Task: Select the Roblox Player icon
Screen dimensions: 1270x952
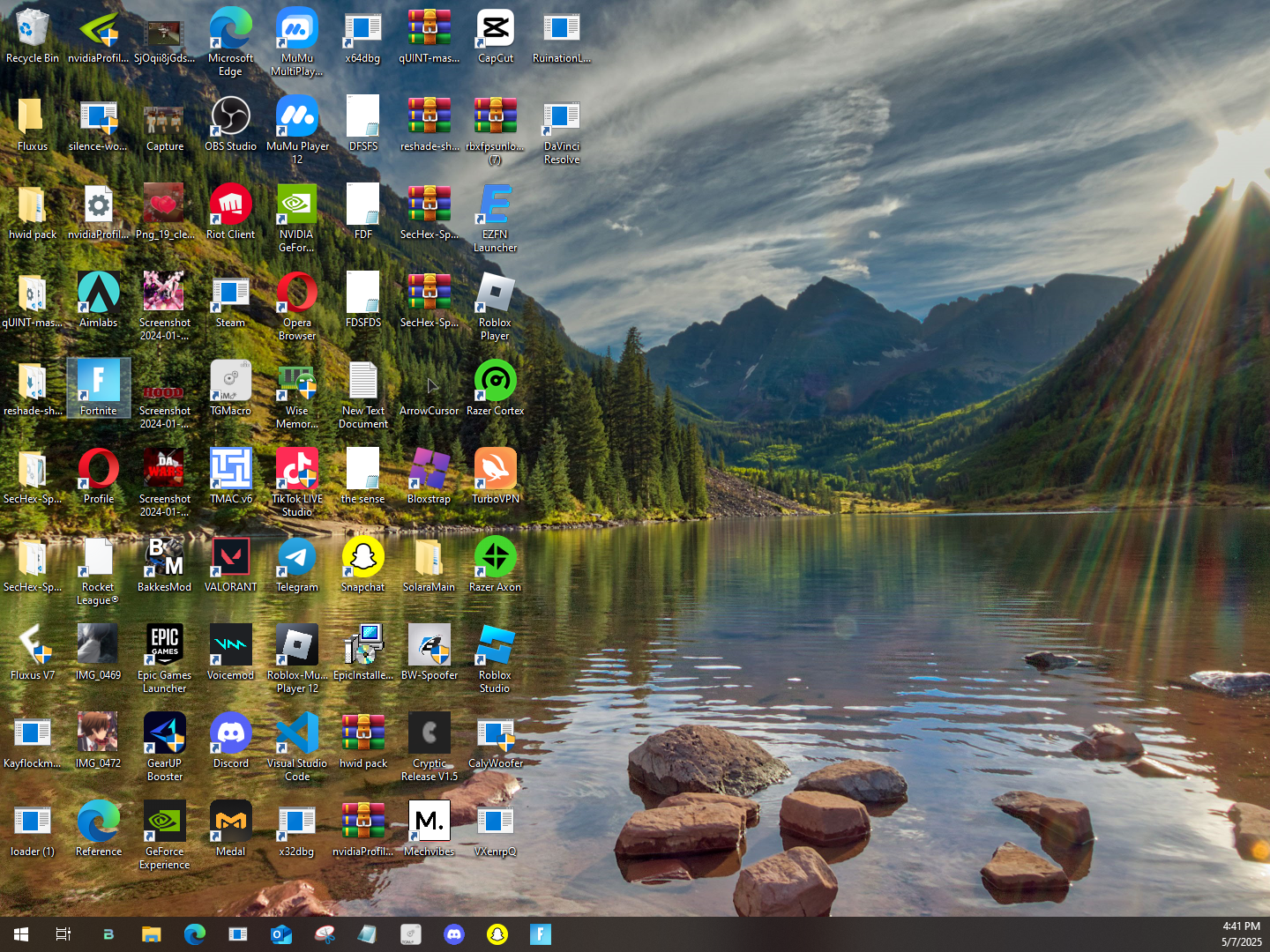Action: (x=496, y=307)
